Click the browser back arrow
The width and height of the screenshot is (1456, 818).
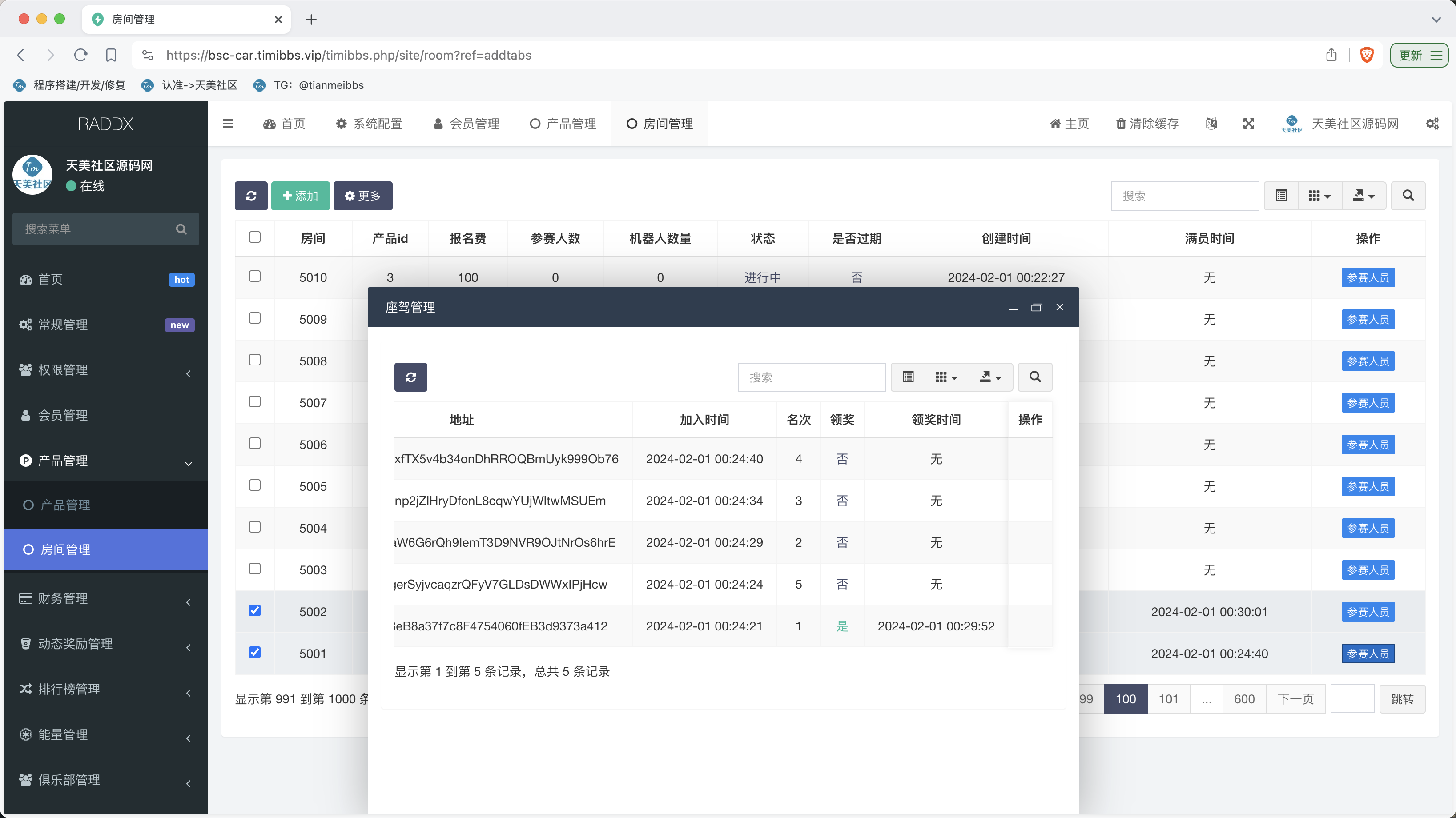click(x=21, y=55)
